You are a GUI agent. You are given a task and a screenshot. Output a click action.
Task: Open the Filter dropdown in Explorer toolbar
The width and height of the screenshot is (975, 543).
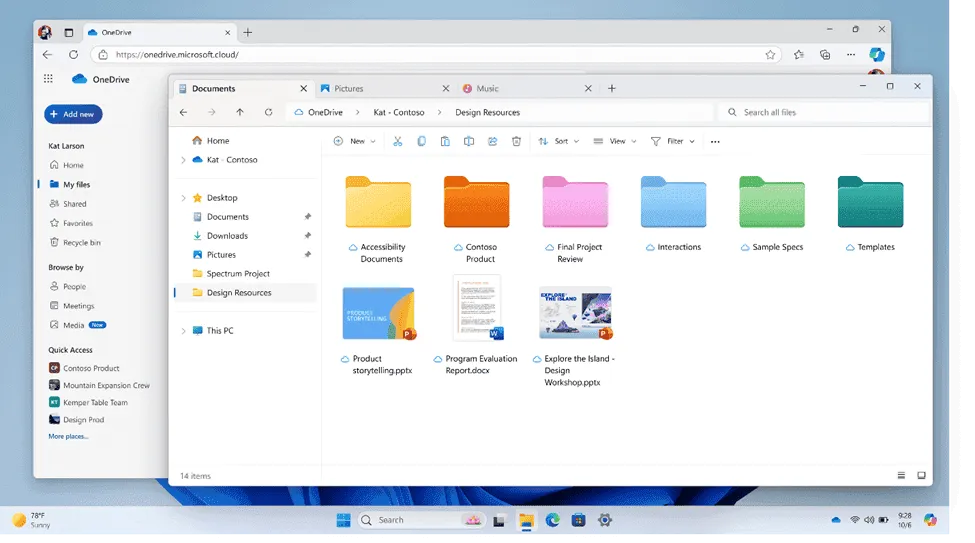pos(672,141)
